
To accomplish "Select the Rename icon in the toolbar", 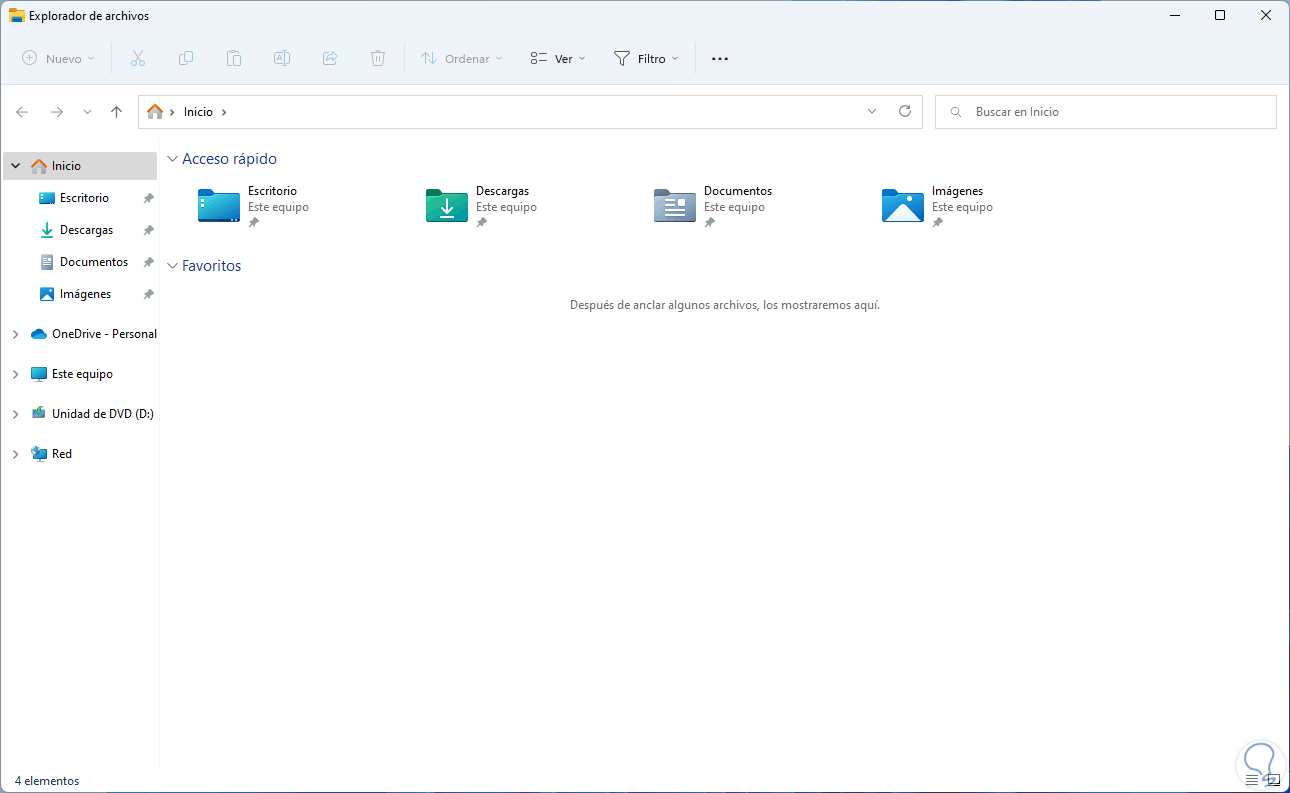I will 282,59.
